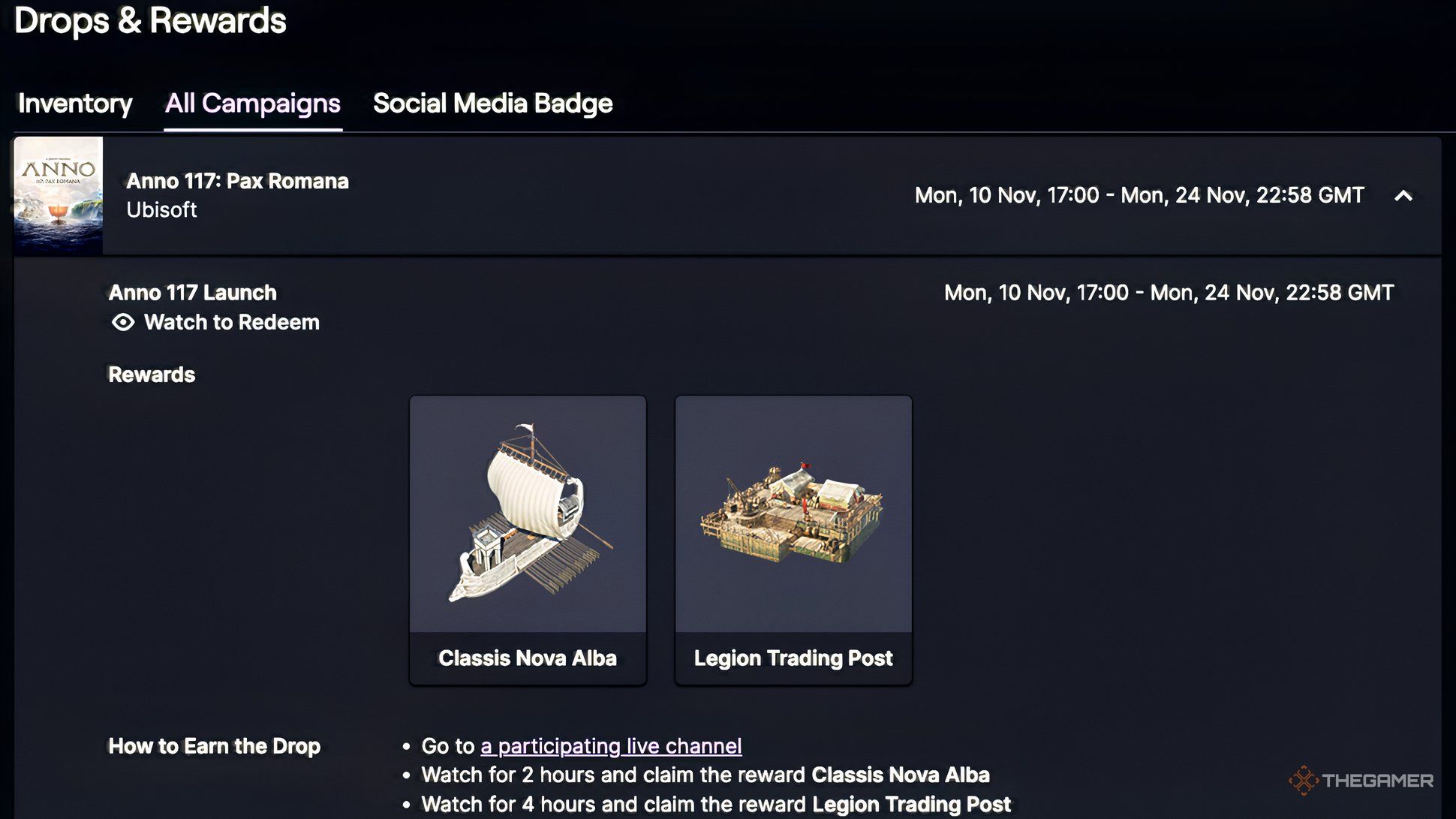Click the campaign header date range
Image resolution: width=1456 pixels, height=819 pixels.
pyautogui.click(x=1139, y=196)
